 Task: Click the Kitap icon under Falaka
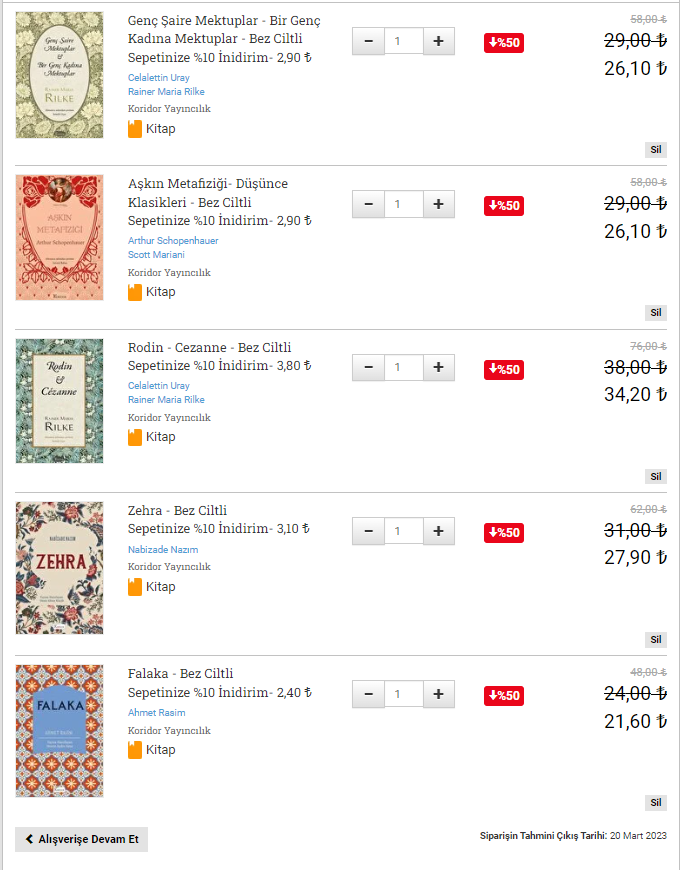pyautogui.click(x=135, y=750)
